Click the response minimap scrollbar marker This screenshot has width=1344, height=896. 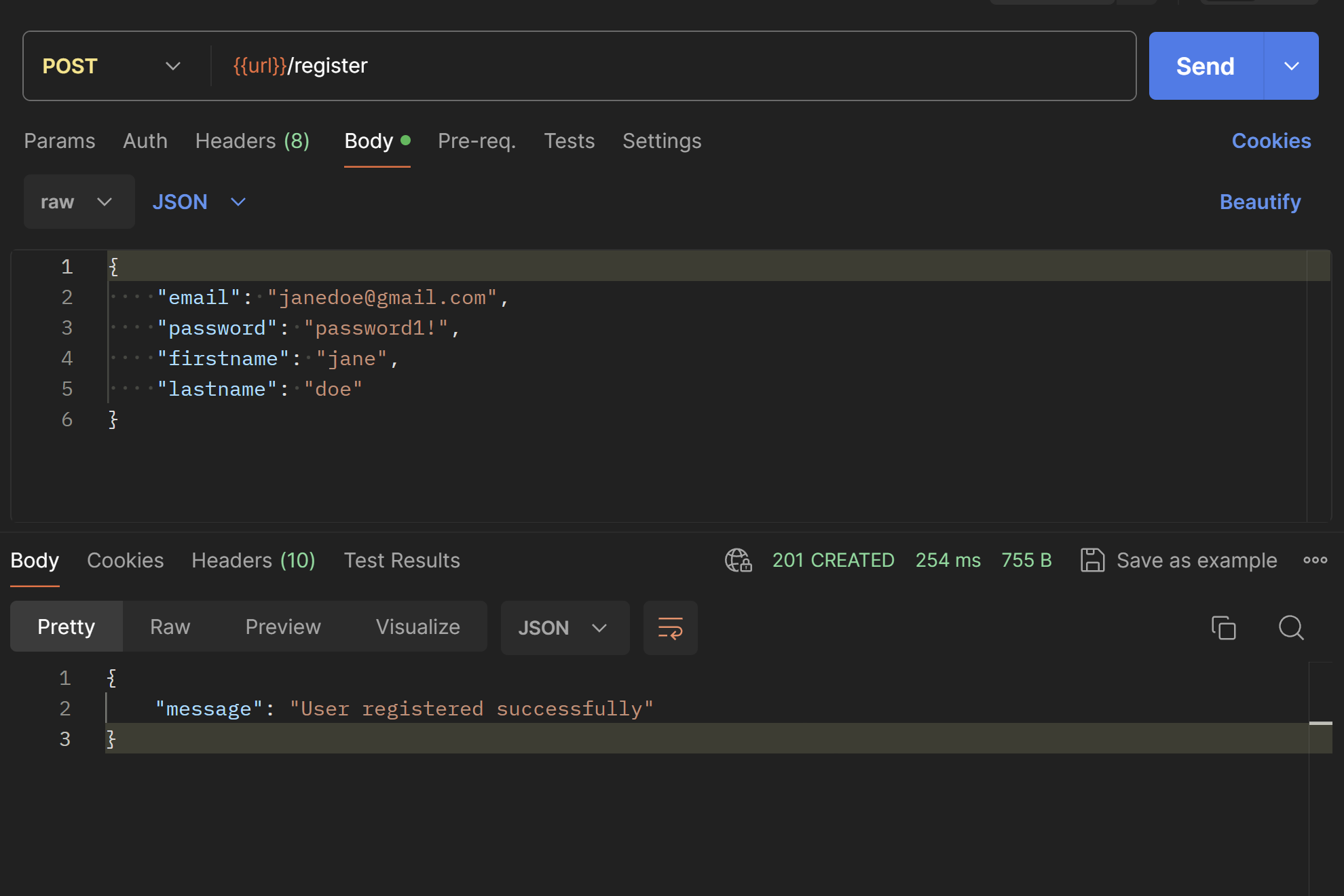pyautogui.click(x=1320, y=724)
